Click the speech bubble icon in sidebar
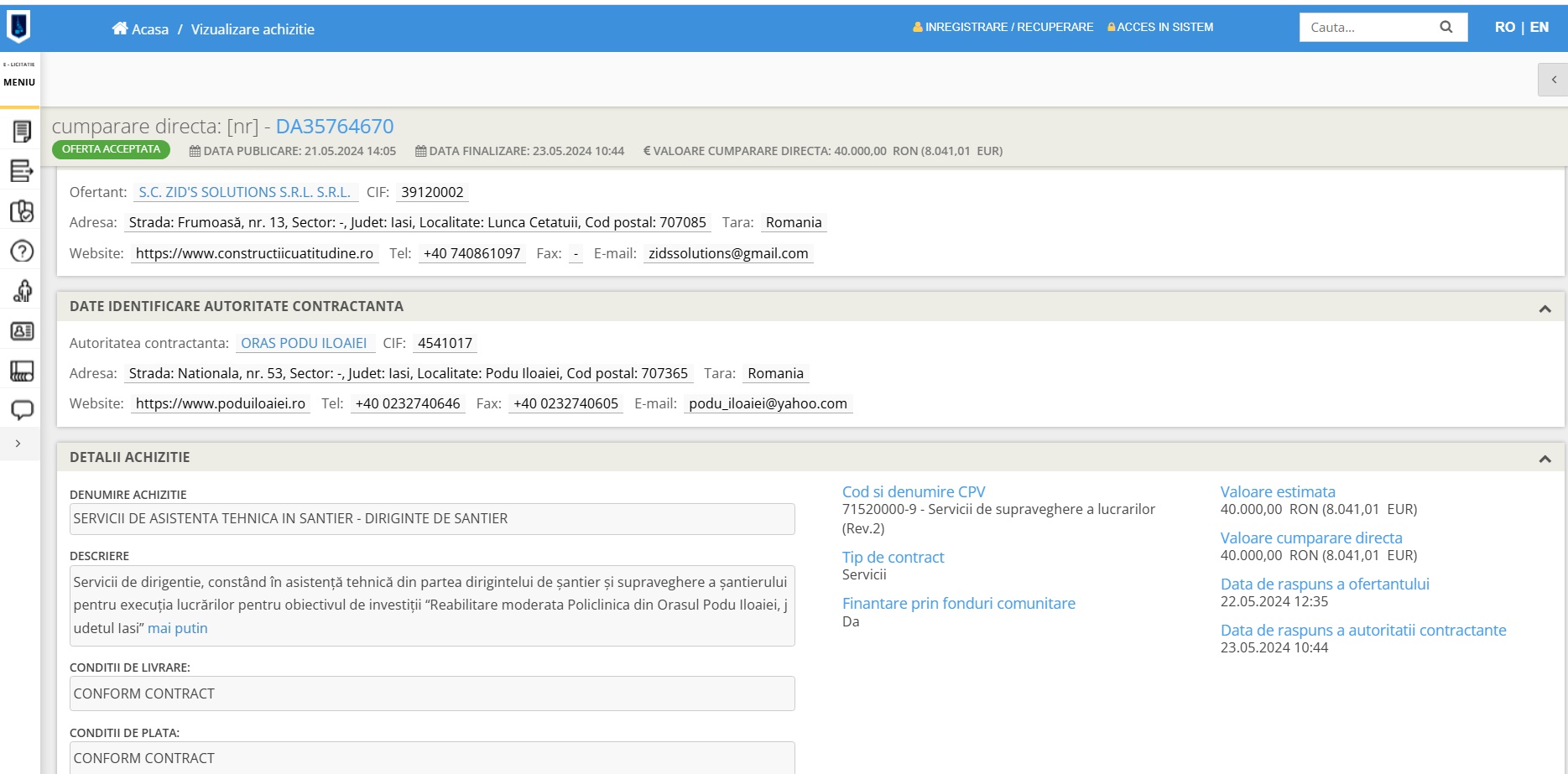 click(22, 410)
